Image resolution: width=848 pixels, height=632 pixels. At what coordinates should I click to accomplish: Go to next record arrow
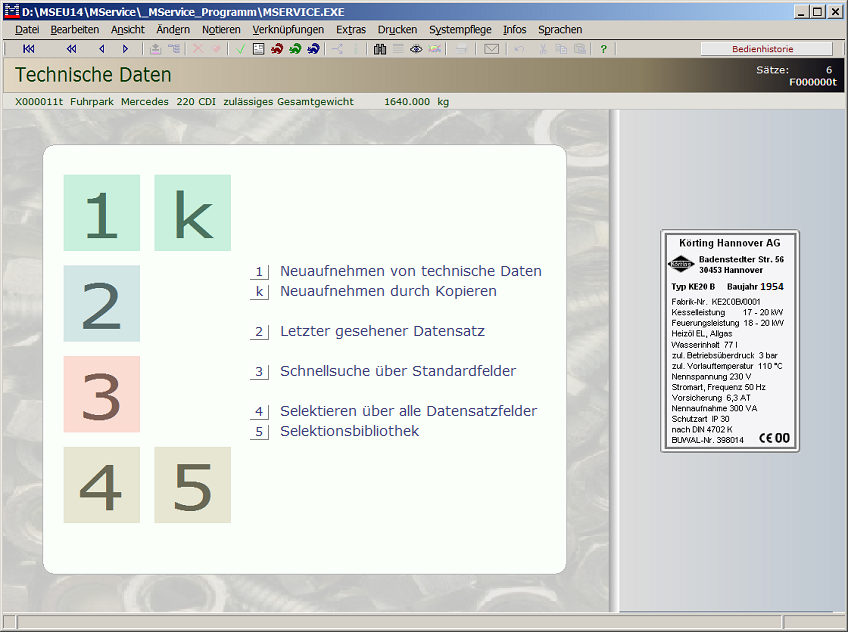tap(125, 49)
